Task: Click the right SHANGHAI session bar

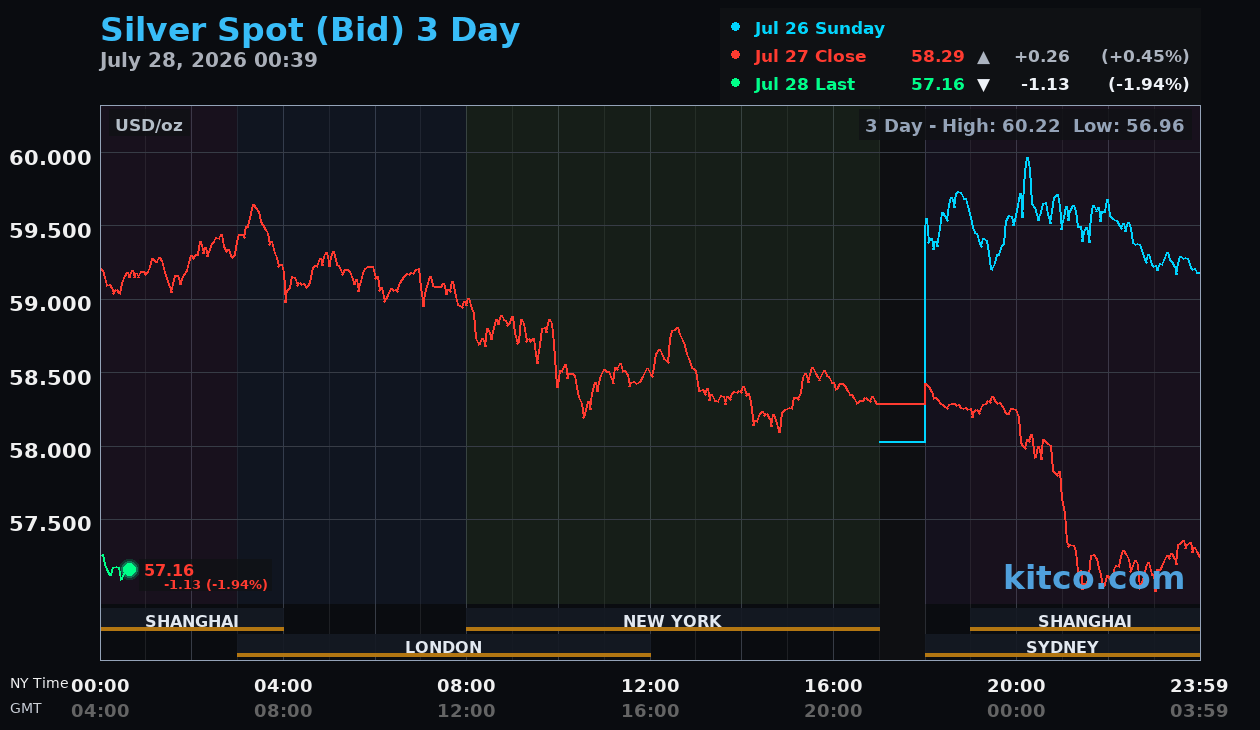Action: click(x=1085, y=620)
